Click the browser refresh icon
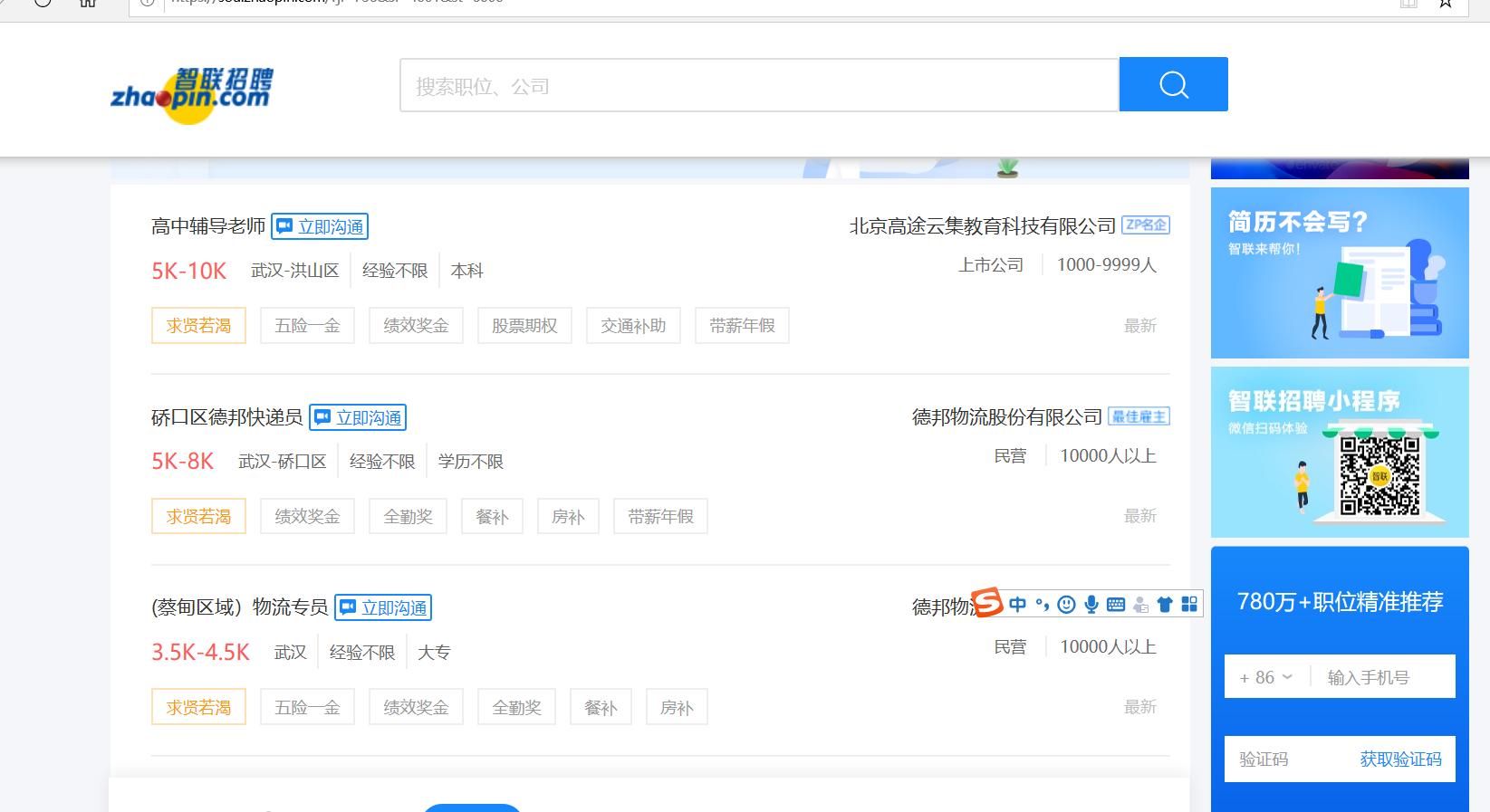Viewport: 1490px width, 812px height. point(43,3)
